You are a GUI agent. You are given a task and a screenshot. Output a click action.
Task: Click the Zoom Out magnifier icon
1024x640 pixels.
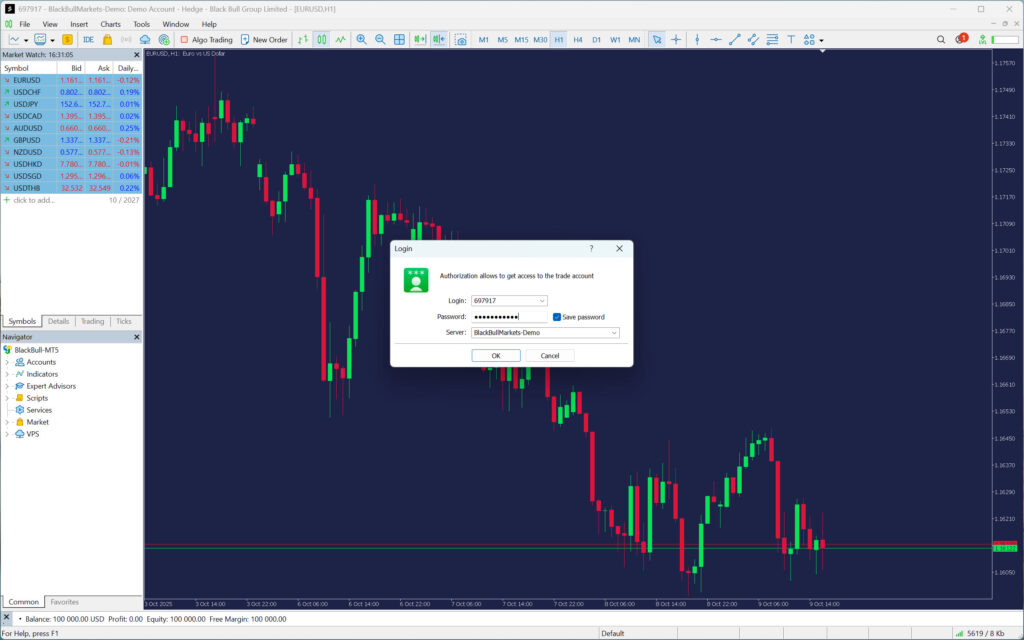pyautogui.click(x=380, y=40)
